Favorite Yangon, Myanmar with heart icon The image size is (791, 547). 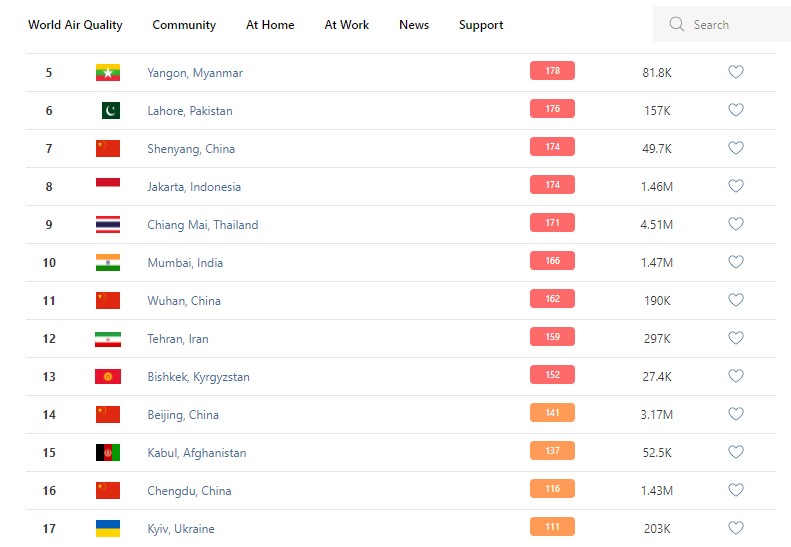pos(736,72)
